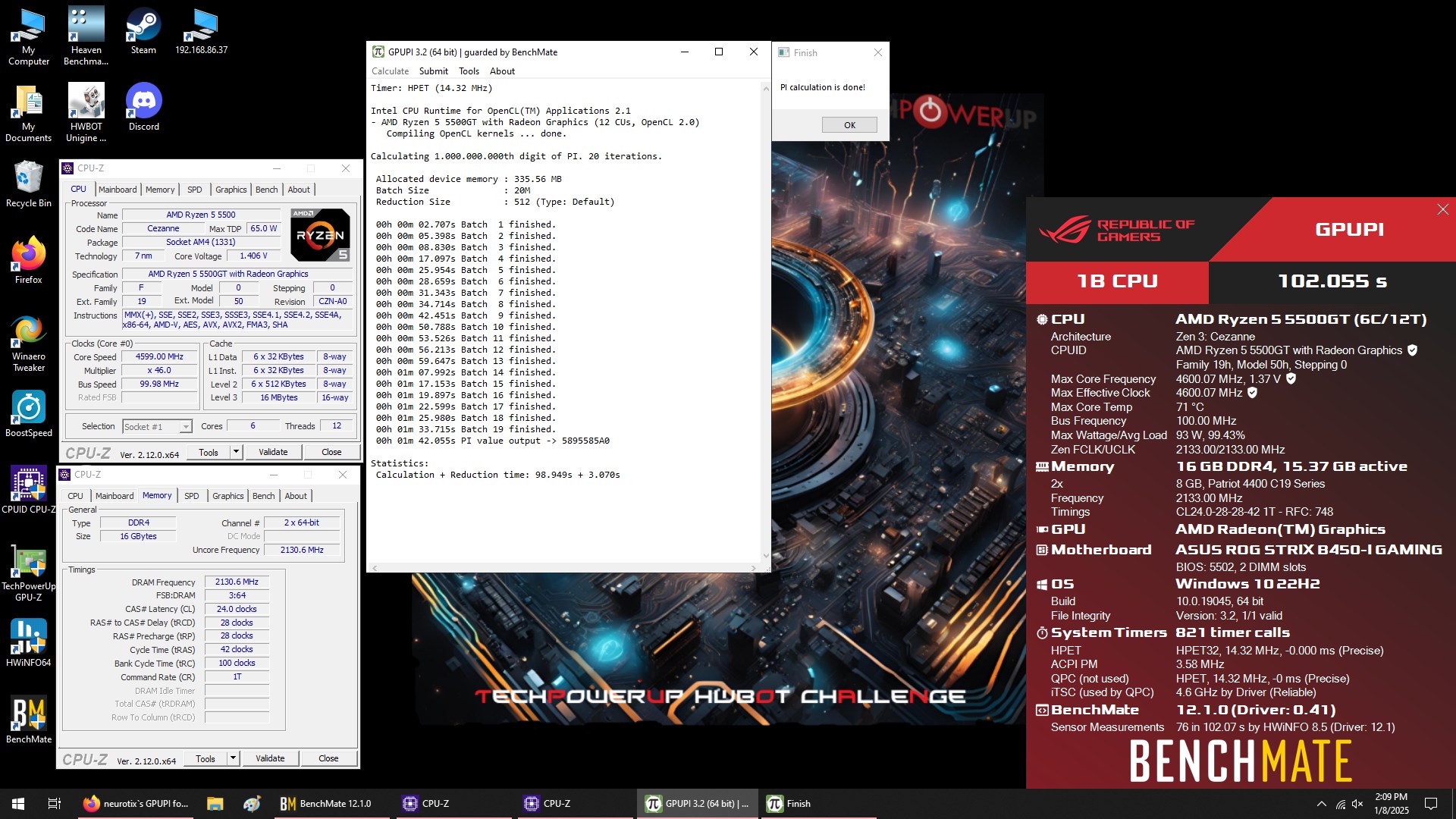Click Tools button in upper CPU-Z
The height and width of the screenshot is (819, 1456).
tap(209, 452)
